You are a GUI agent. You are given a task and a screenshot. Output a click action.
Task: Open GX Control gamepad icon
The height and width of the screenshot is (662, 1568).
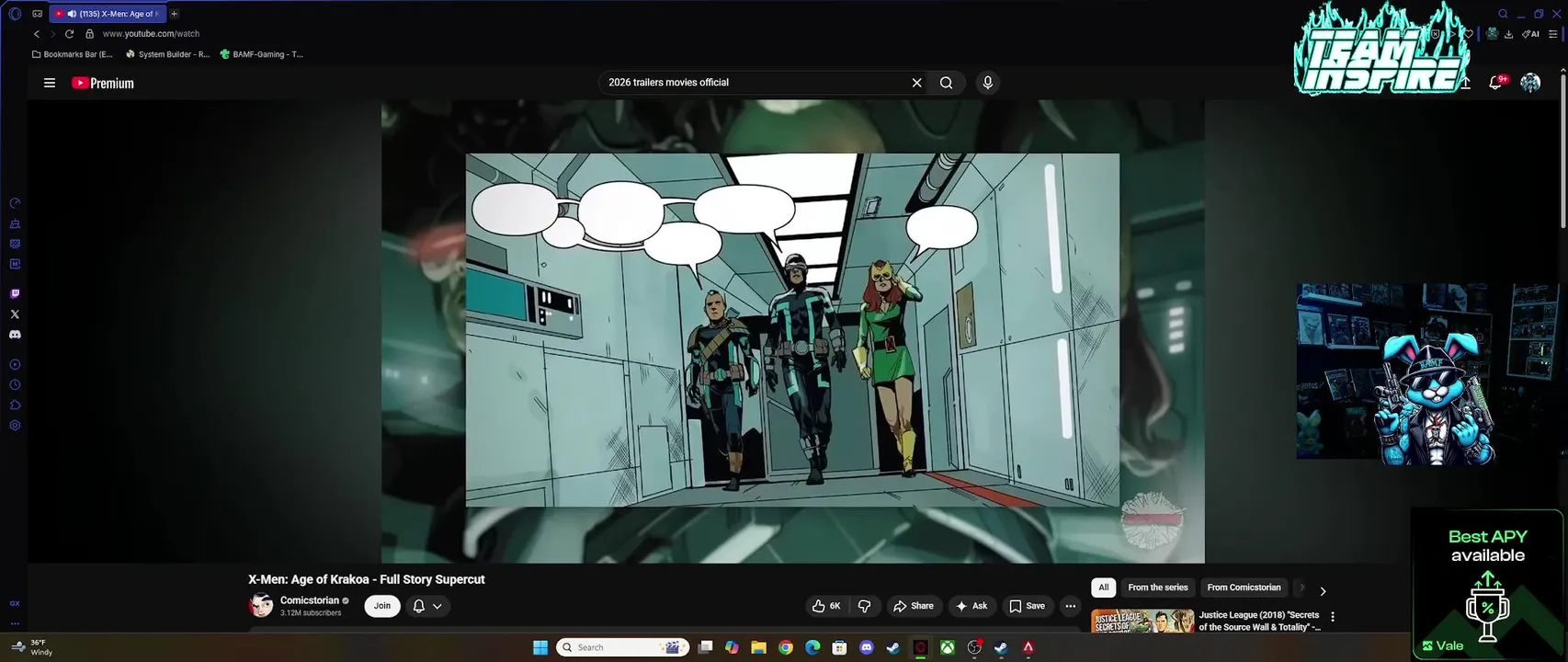37,14
